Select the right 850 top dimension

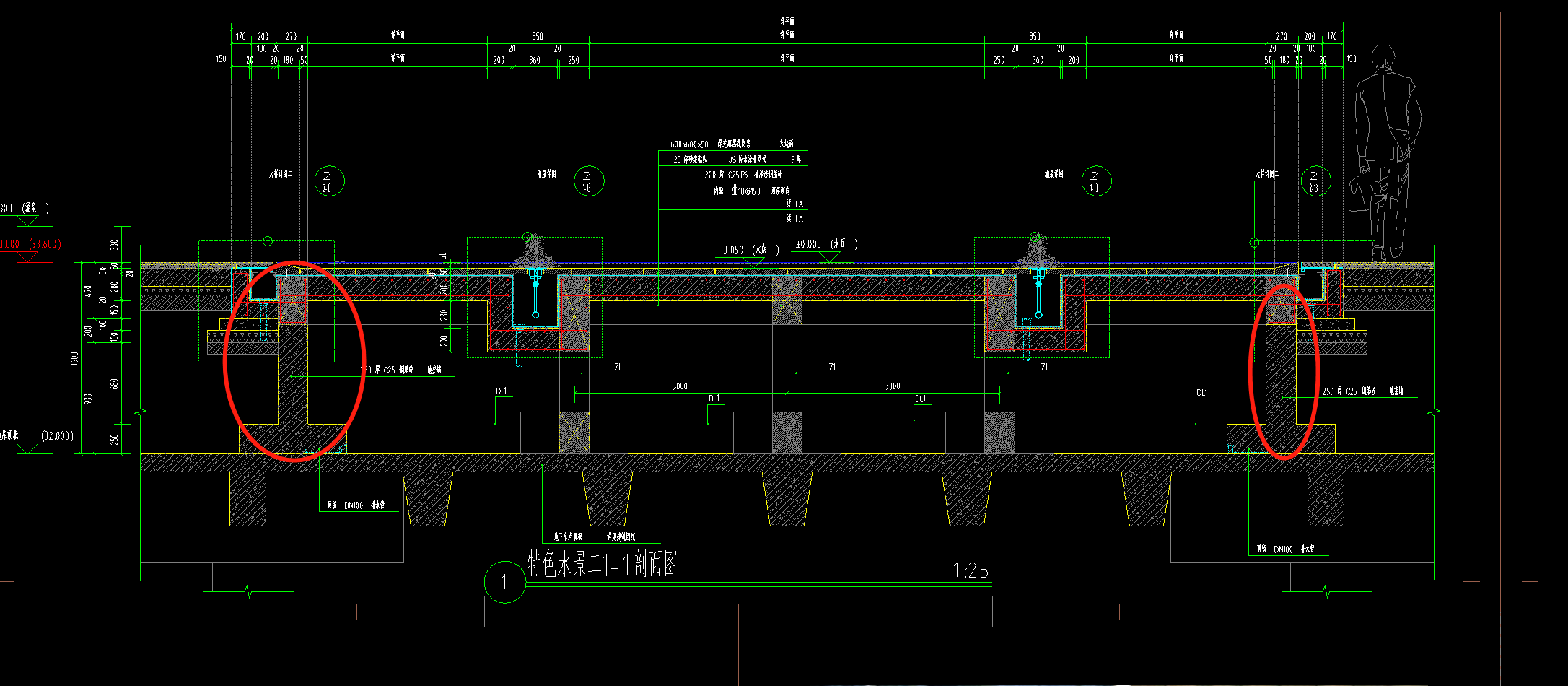point(1035,36)
